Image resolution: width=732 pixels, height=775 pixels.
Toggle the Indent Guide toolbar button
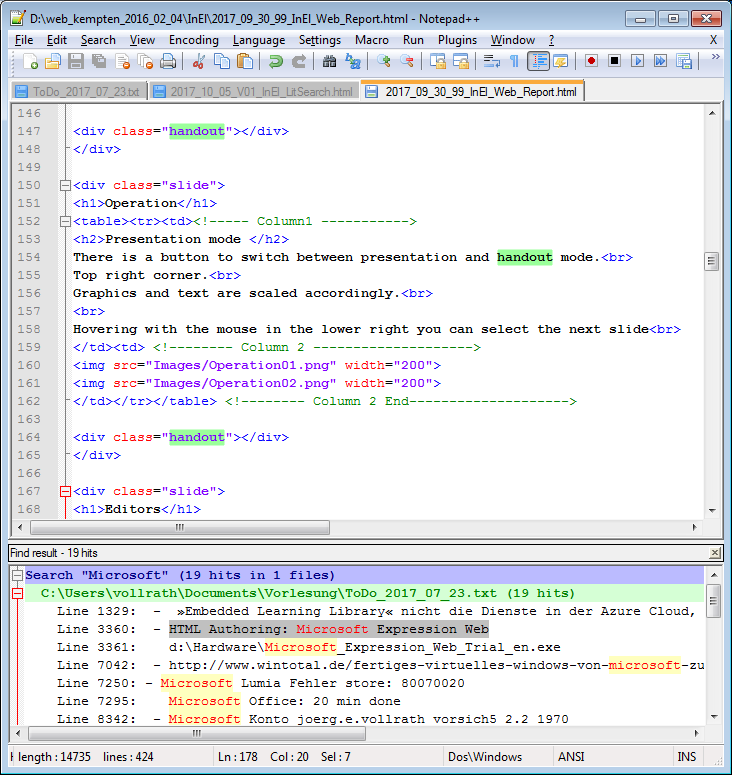538,62
